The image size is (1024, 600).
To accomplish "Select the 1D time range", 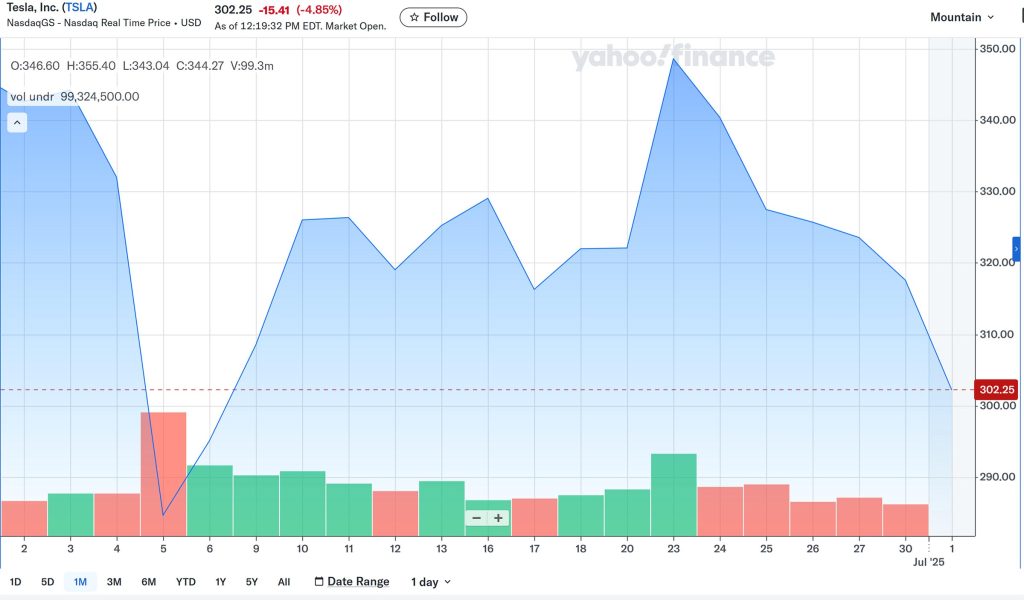I will click(16, 582).
